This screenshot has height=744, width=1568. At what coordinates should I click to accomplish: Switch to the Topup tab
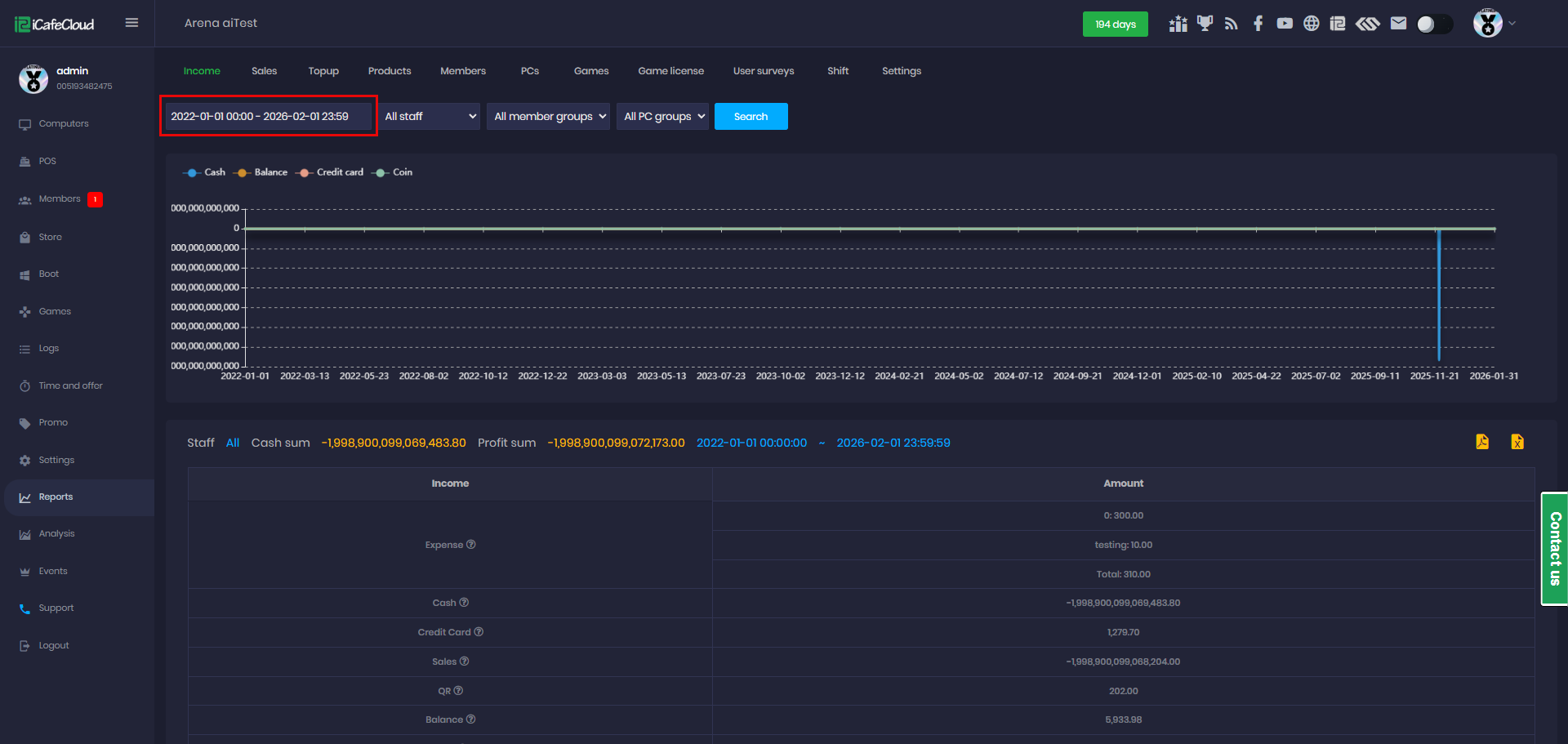pos(323,71)
